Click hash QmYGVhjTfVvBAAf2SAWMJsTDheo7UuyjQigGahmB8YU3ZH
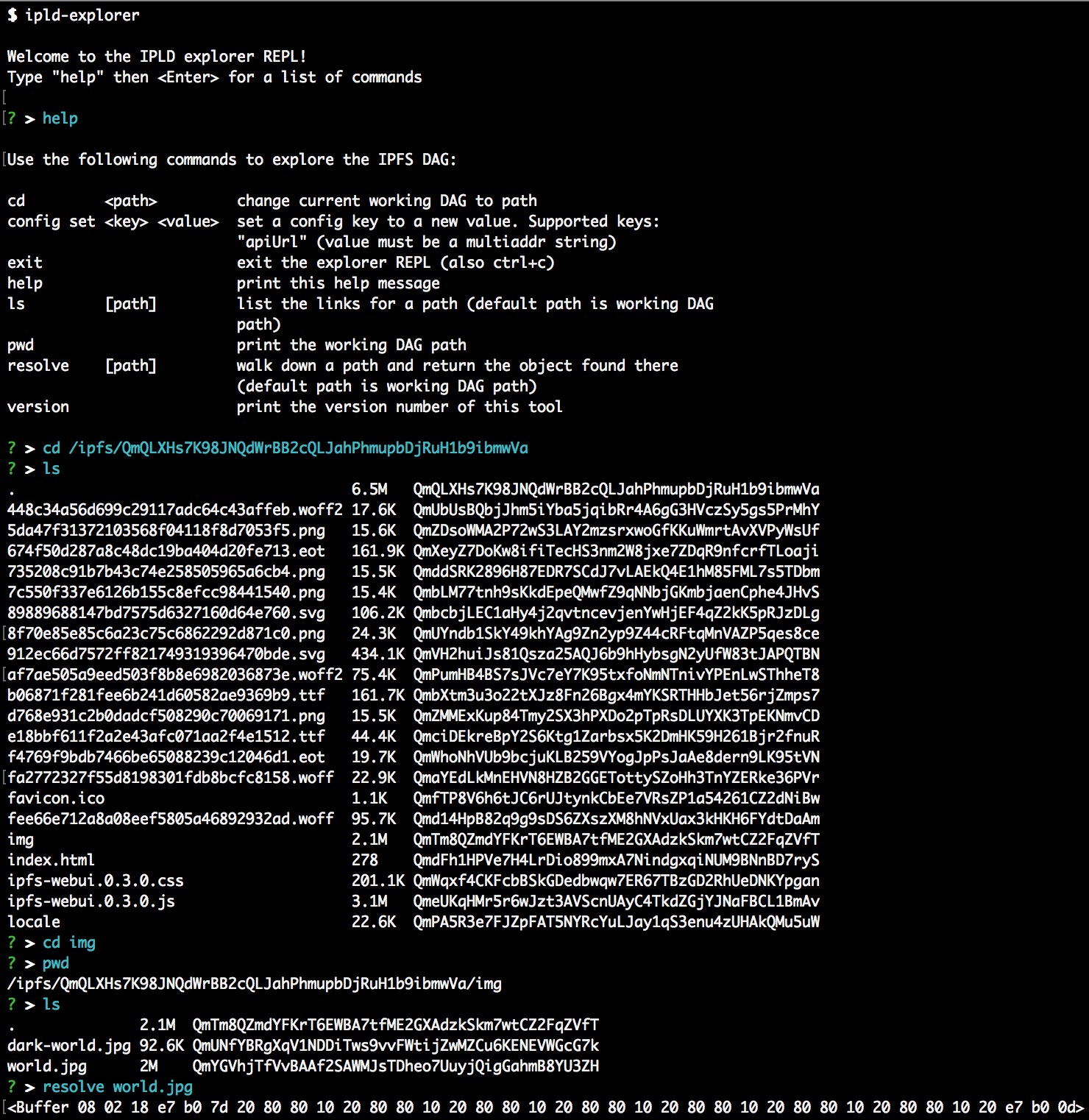 tap(396, 1066)
